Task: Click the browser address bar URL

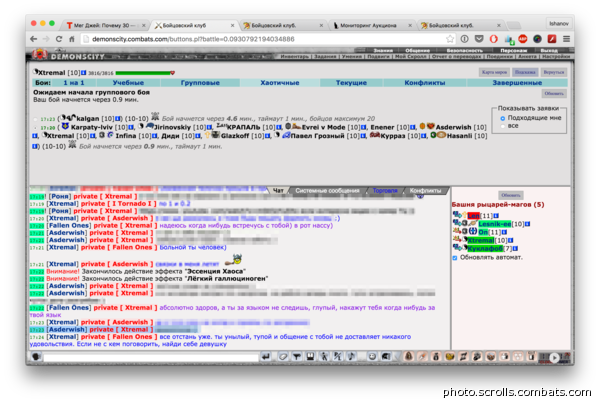Action: 193,39
